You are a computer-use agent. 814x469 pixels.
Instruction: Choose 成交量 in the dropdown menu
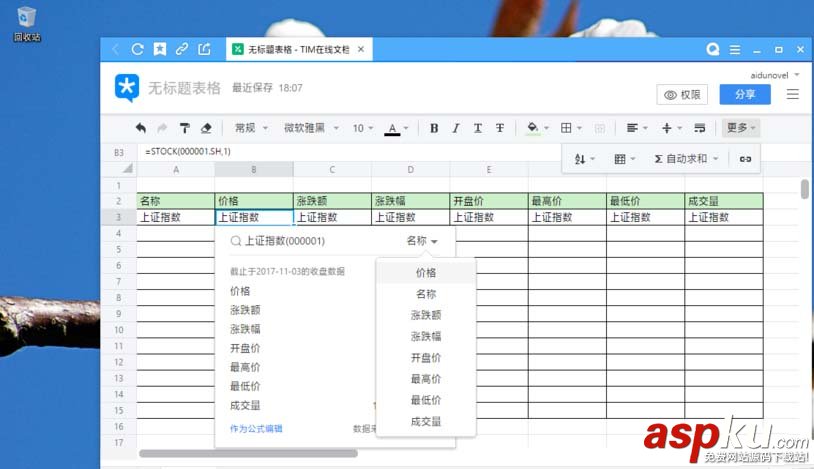click(426, 422)
